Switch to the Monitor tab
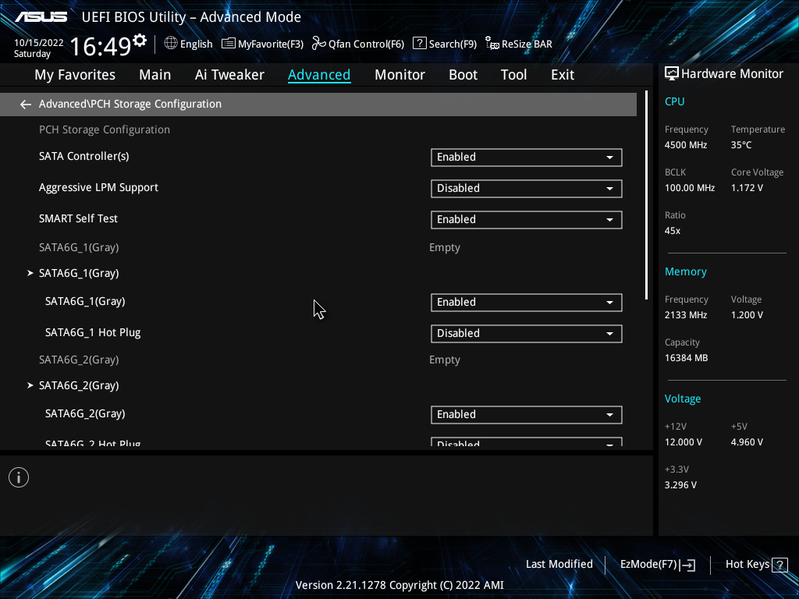The image size is (799, 599). (400, 75)
